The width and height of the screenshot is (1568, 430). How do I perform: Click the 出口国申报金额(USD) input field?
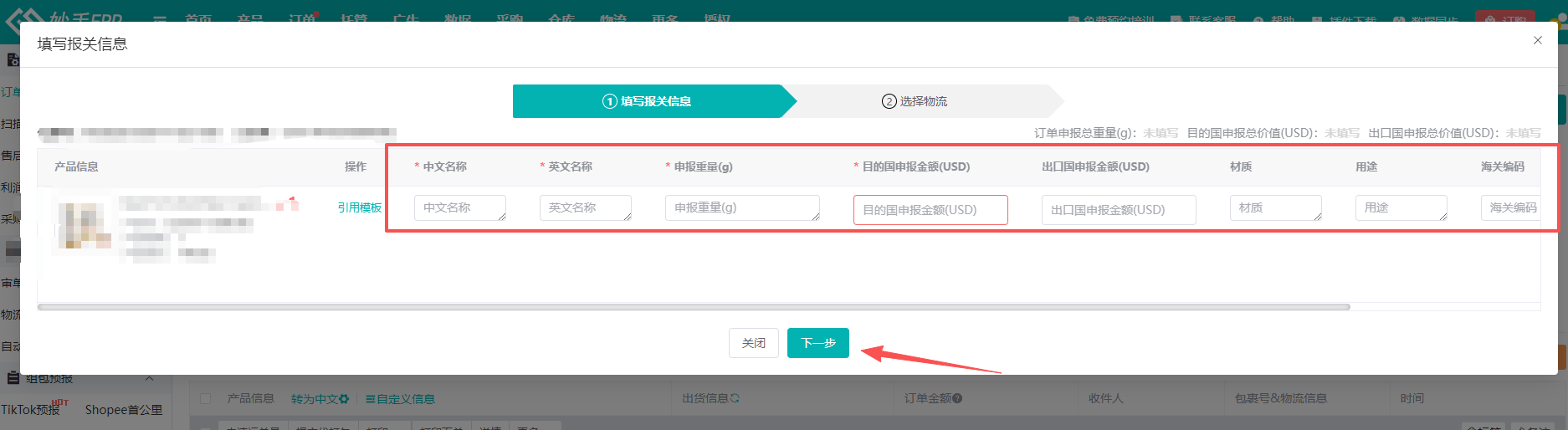tap(1119, 210)
